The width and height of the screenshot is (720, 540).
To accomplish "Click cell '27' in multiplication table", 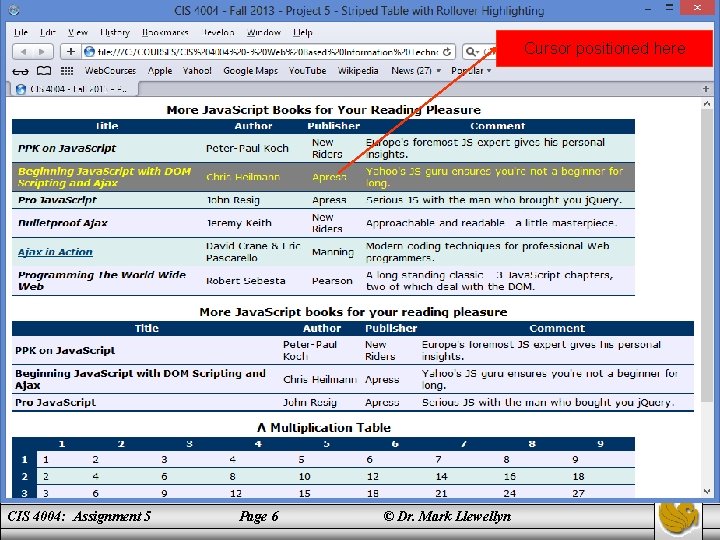I will [578, 493].
